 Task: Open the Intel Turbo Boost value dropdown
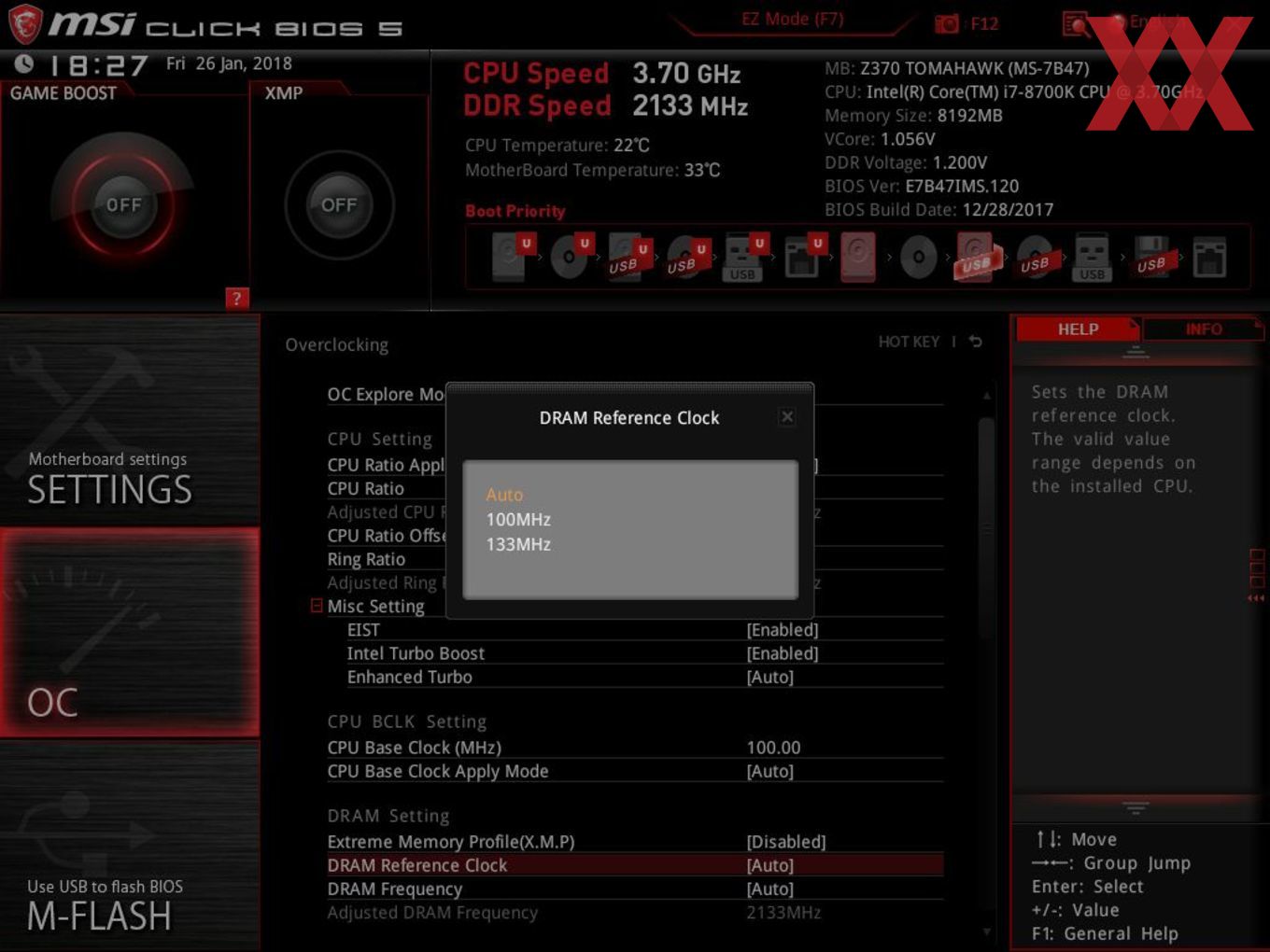783,653
